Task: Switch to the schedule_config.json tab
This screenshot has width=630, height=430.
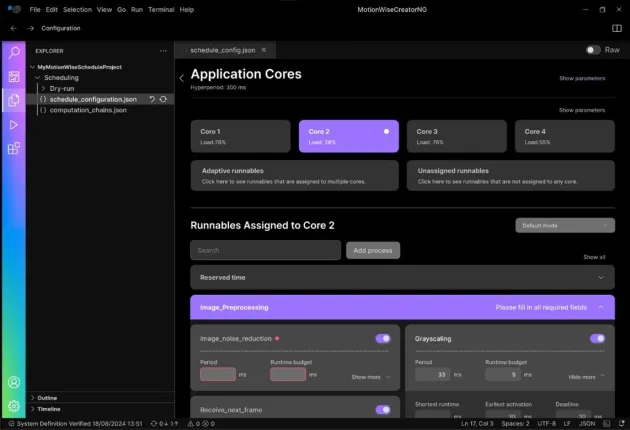Action: 224,49
